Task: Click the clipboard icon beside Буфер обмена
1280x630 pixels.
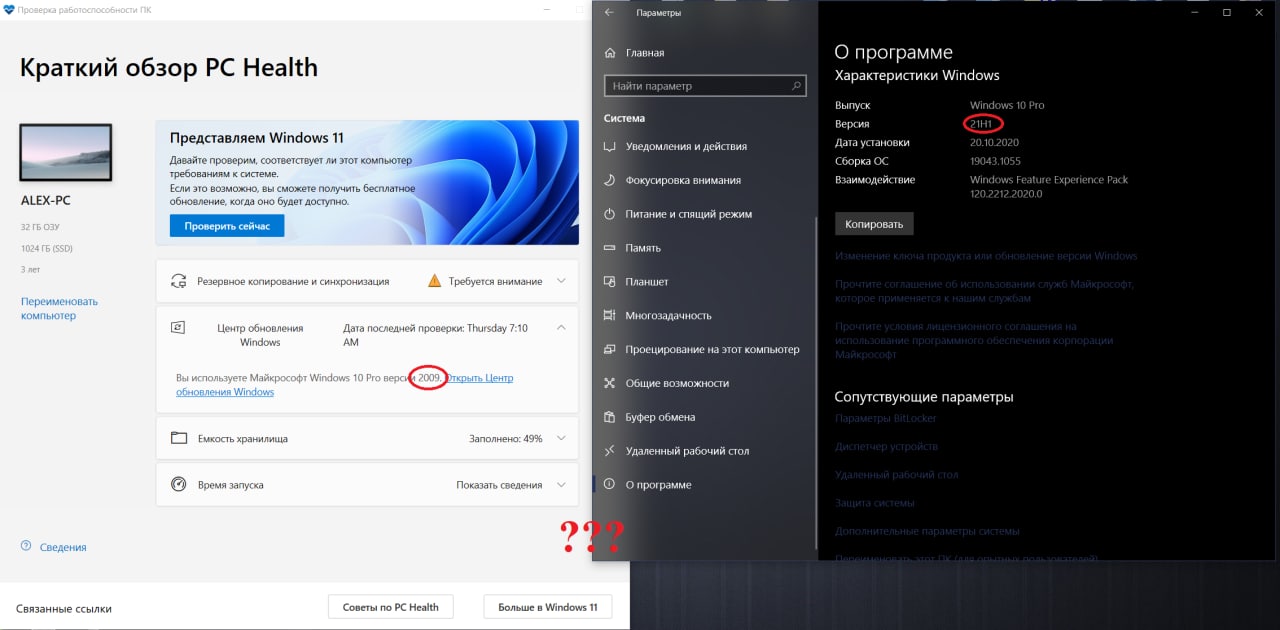Action: click(x=610, y=417)
